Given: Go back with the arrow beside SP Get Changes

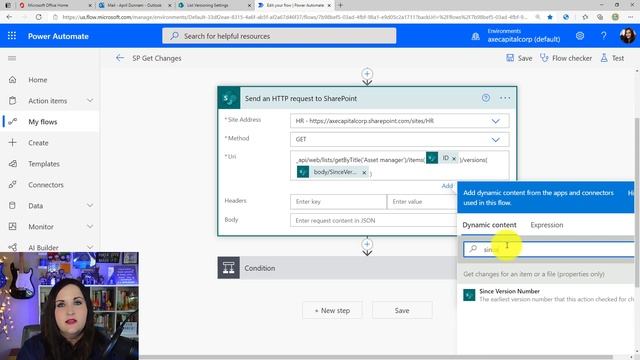Looking at the screenshot, I should coord(120,58).
